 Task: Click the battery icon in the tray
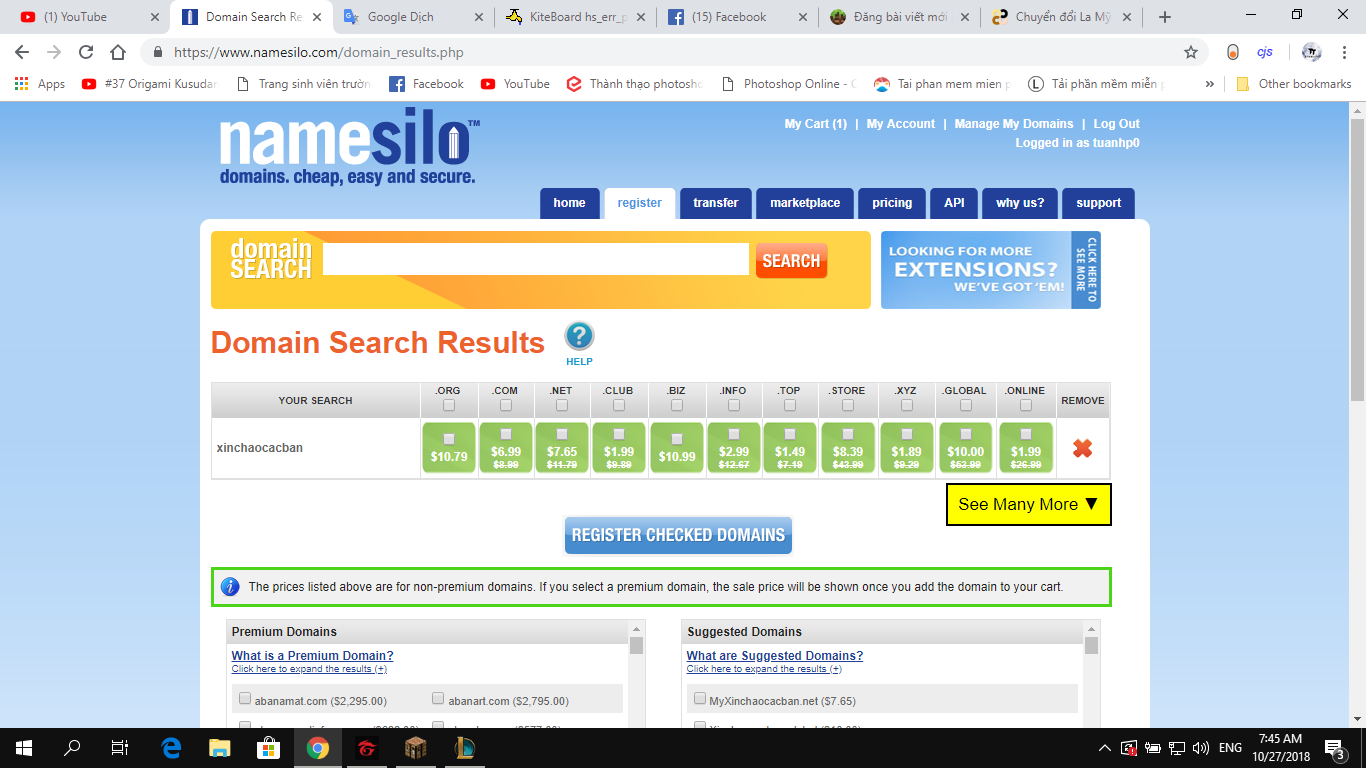[1153, 748]
